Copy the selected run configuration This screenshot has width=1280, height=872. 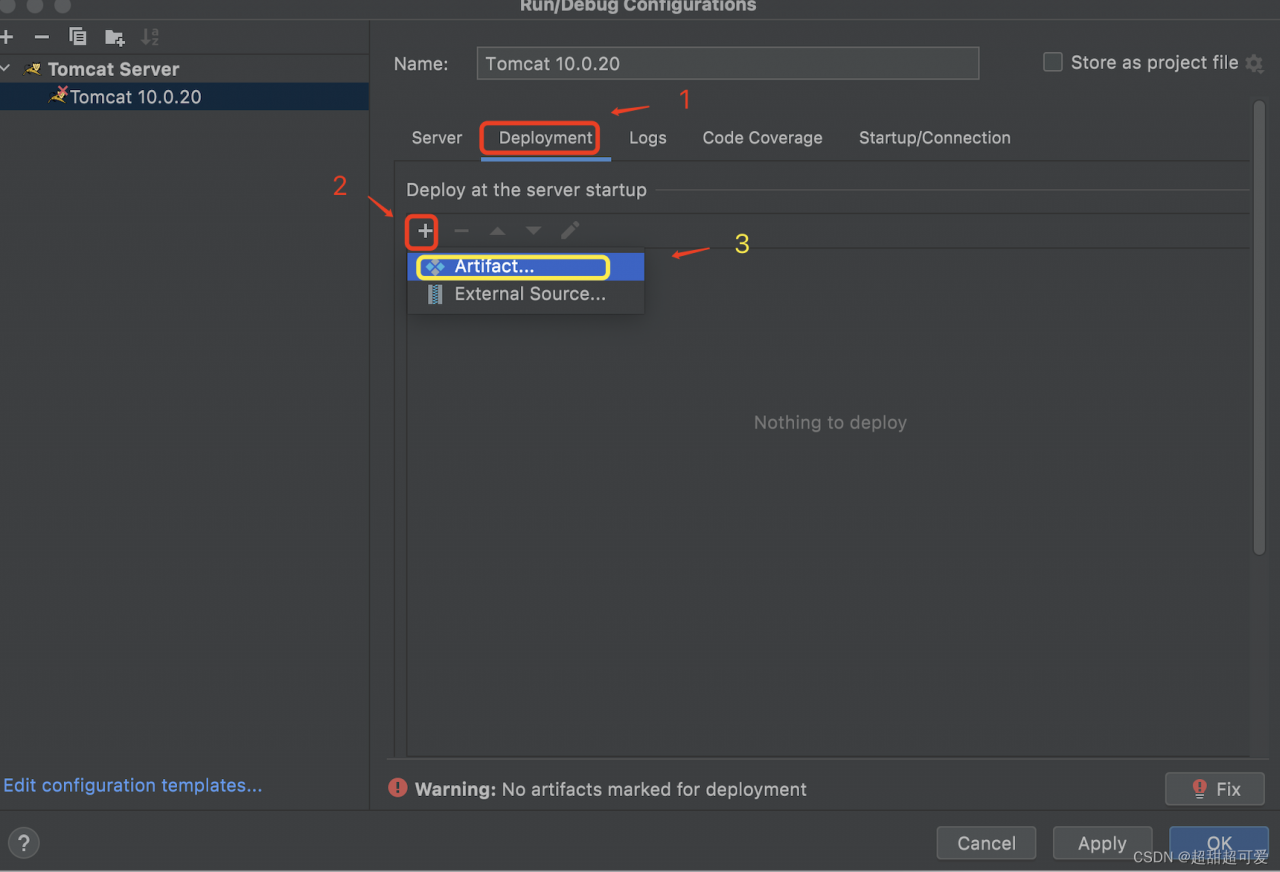click(x=77, y=37)
